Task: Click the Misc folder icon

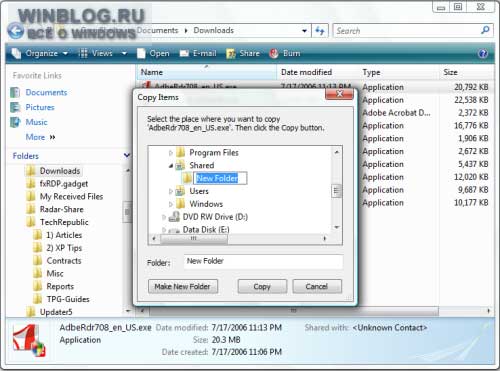Action: [x=37, y=273]
